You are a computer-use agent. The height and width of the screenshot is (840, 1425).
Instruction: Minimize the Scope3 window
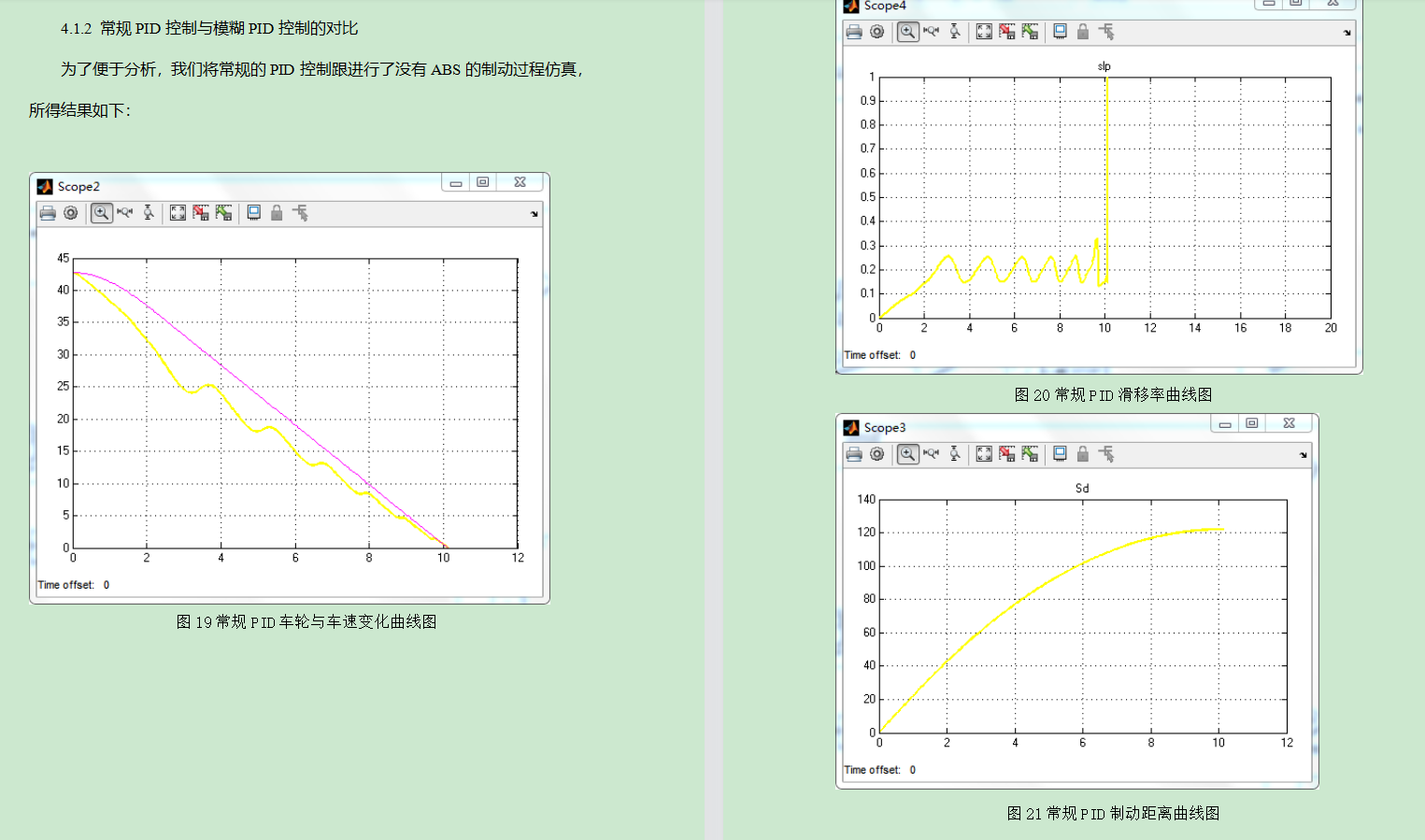pos(1225,424)
